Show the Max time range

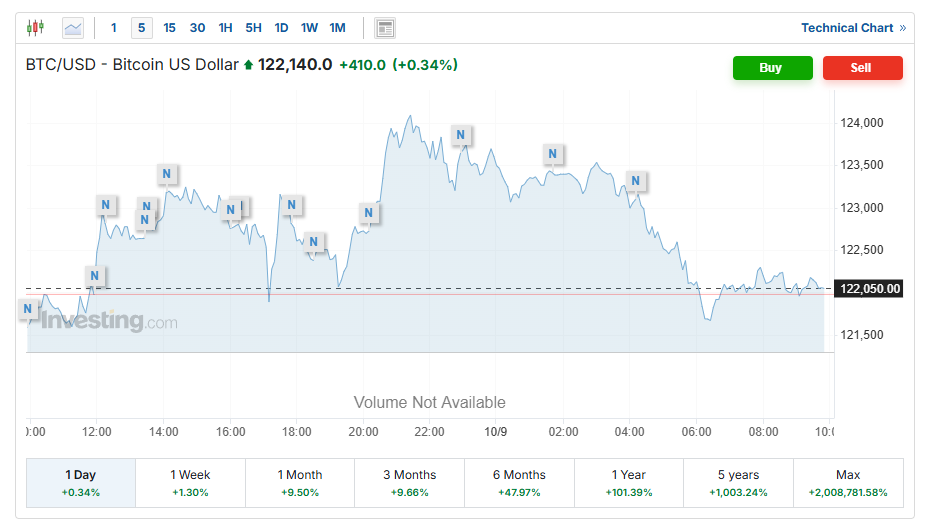[x=847, y=482]
